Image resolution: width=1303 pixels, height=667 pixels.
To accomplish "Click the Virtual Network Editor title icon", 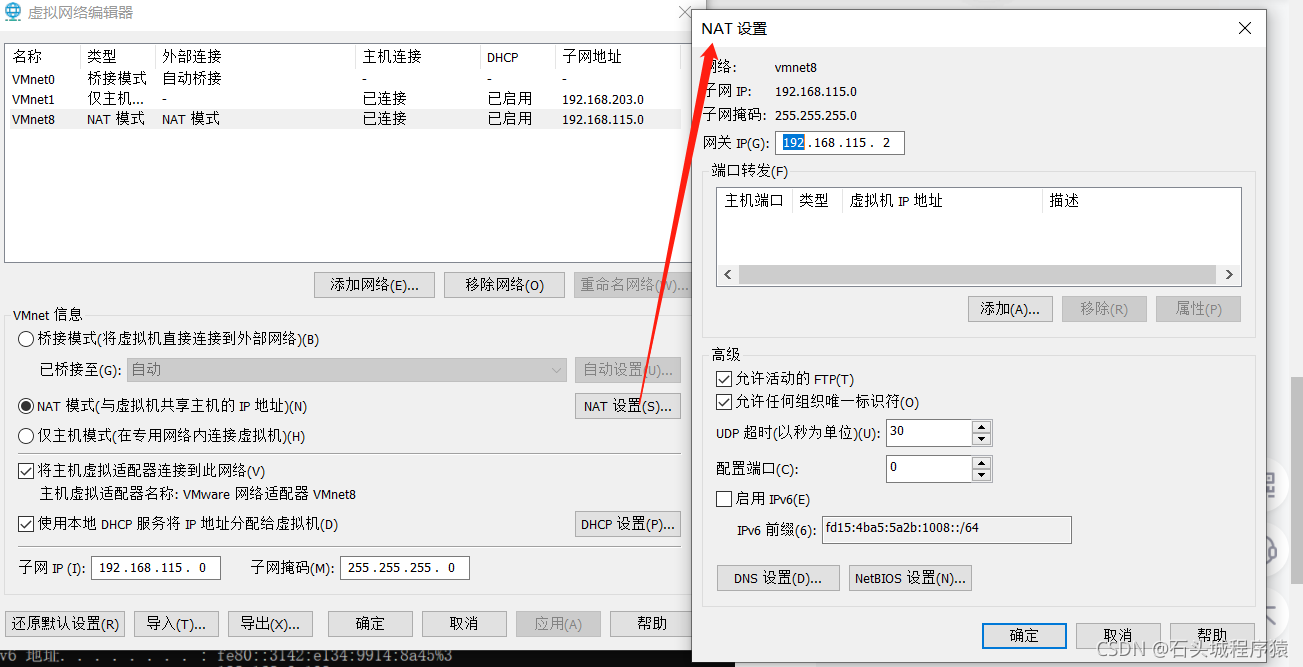I will (x=13, y=12).
